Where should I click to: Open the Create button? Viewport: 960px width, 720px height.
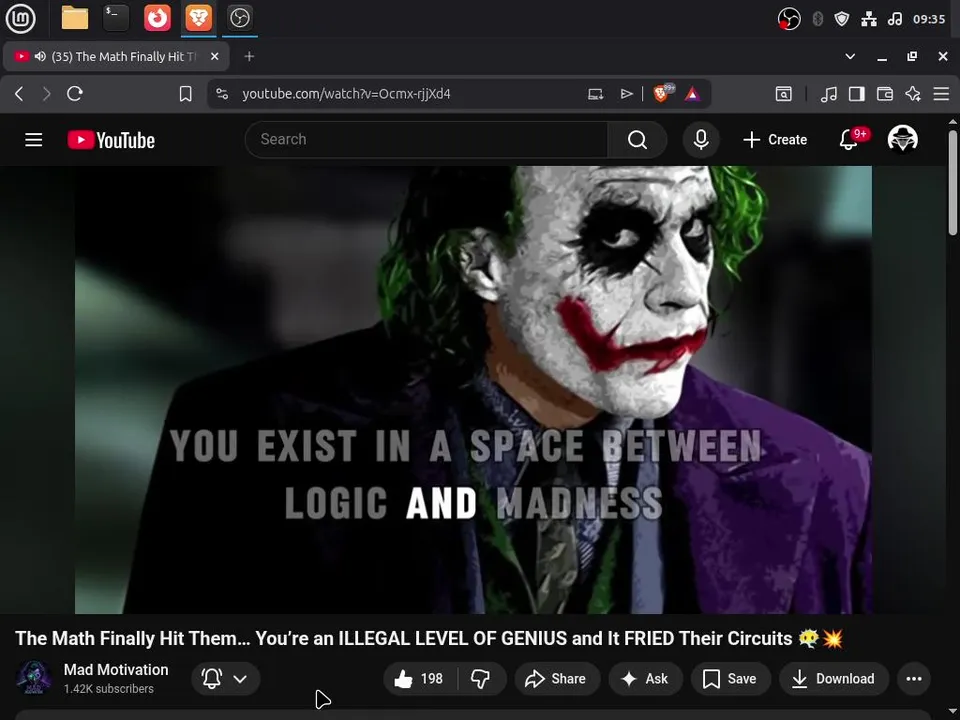pos(775,140)
